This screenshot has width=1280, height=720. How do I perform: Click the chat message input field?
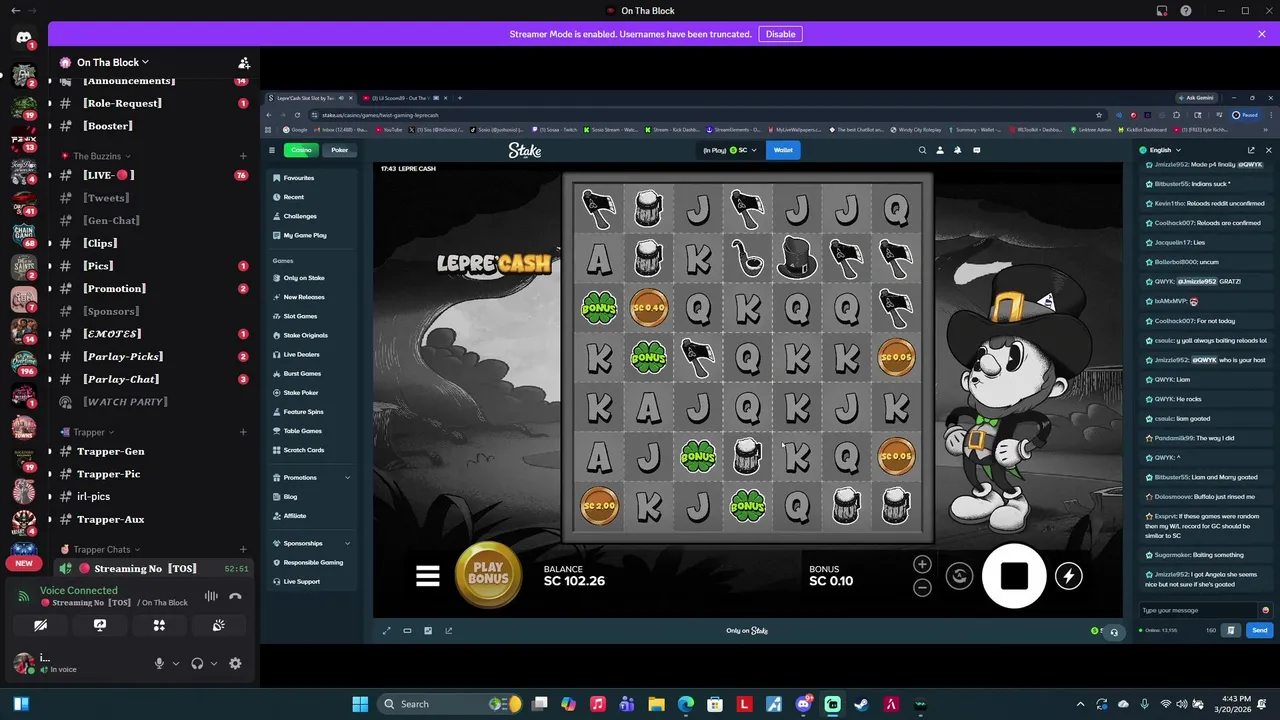pos(1198,610)
